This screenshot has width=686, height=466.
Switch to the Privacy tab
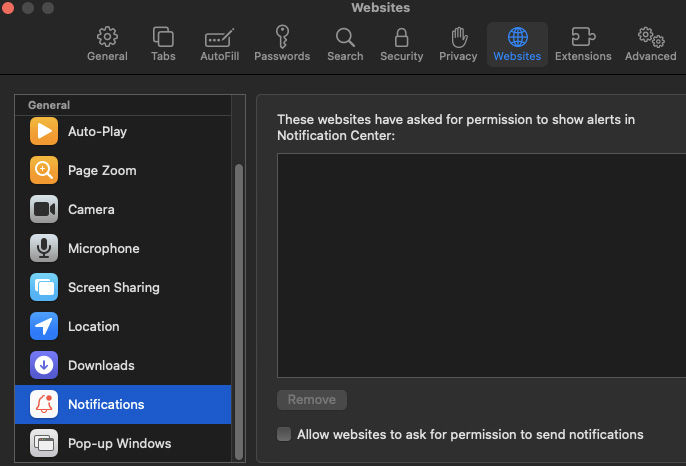[458, 44]
